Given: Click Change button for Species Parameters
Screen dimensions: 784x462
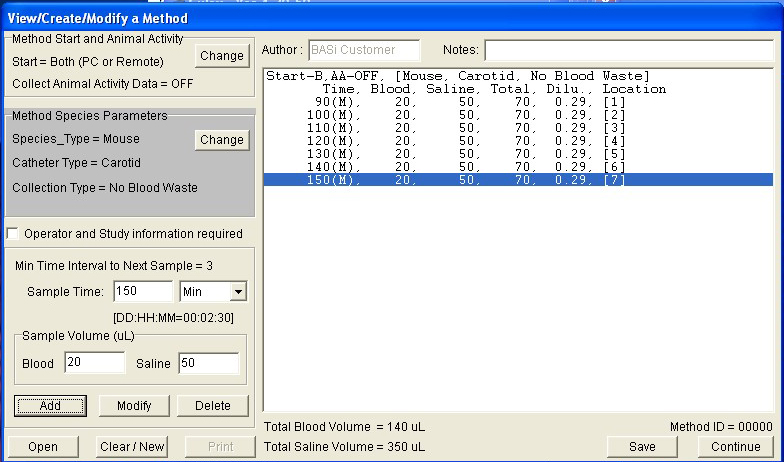Looking at the screenshot, I should [x=221, y=139].
